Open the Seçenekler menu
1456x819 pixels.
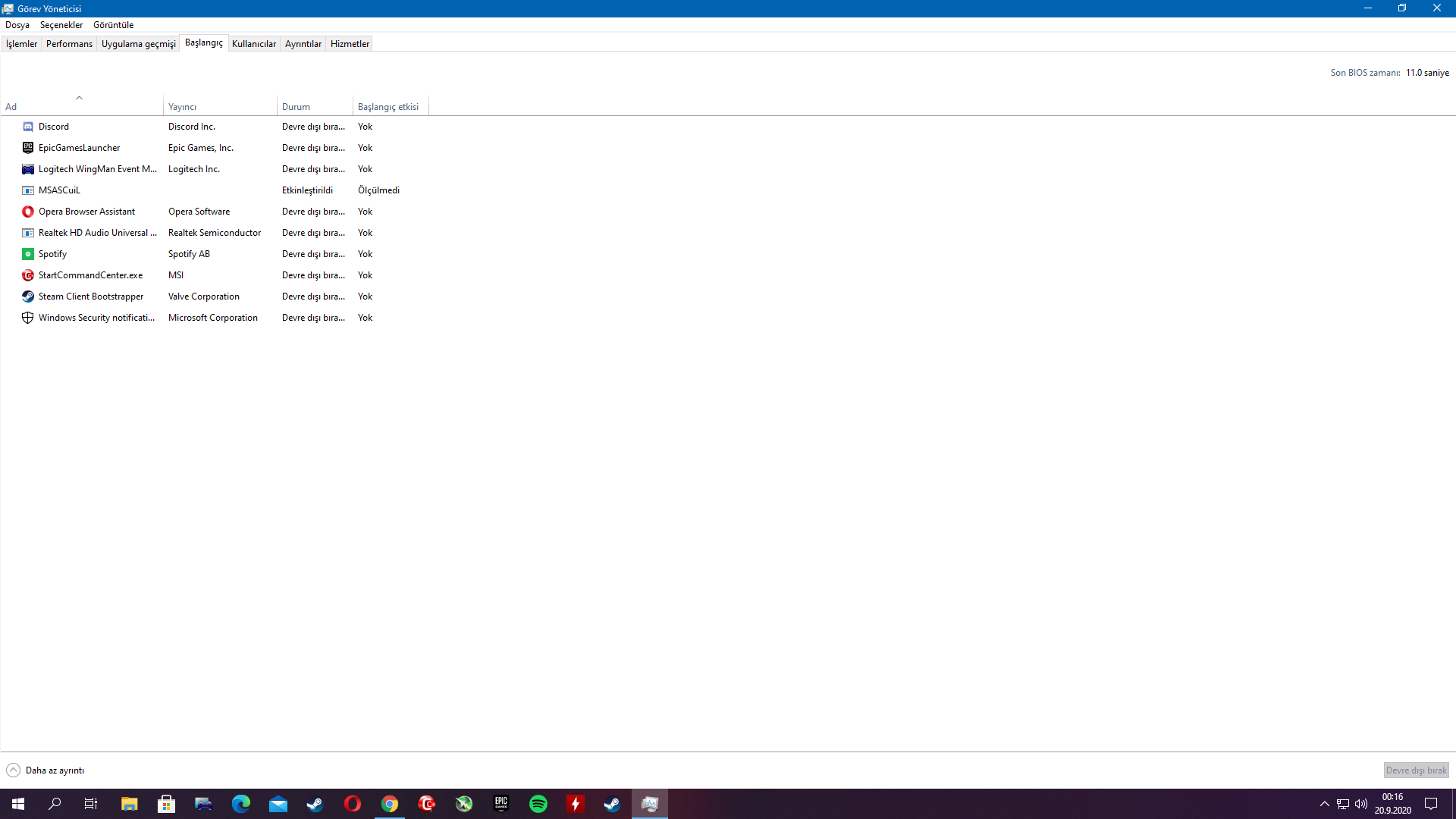[61, 25]
